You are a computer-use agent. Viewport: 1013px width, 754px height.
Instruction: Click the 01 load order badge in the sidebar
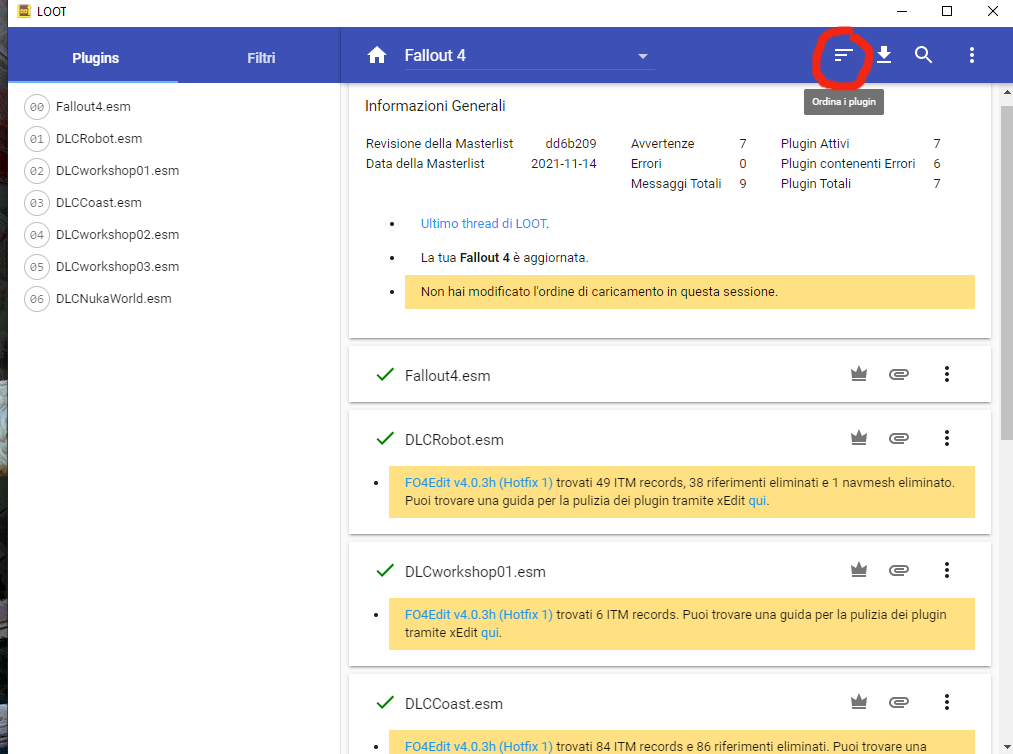pyautogui.click(x=37, y=139)
